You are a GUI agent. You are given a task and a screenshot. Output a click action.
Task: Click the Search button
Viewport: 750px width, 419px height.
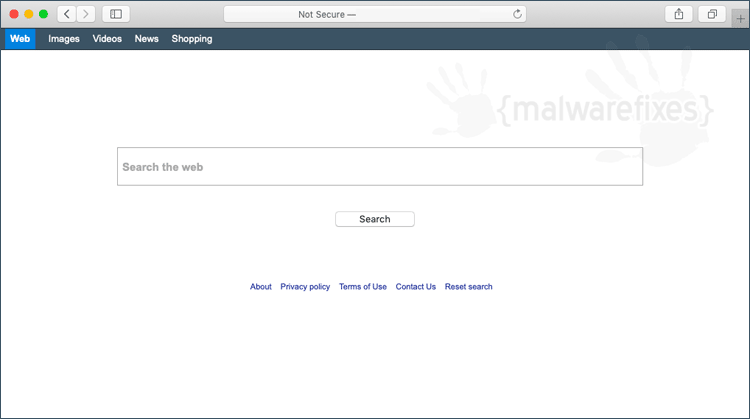[375, 219]
